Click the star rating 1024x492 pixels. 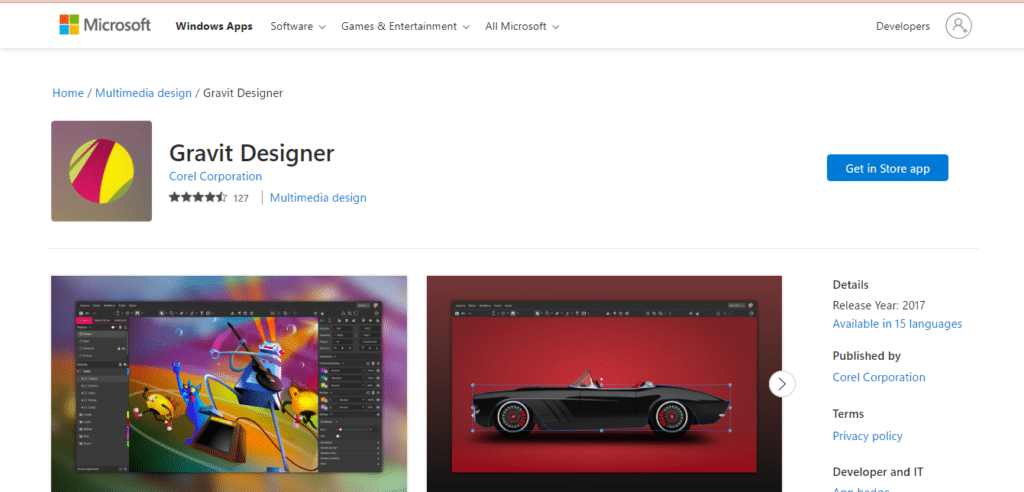(x=198, y=197)
